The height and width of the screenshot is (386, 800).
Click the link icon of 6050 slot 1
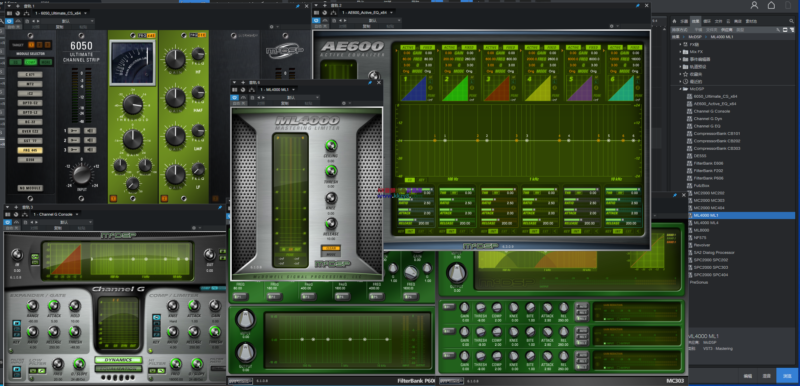[74, 131]
